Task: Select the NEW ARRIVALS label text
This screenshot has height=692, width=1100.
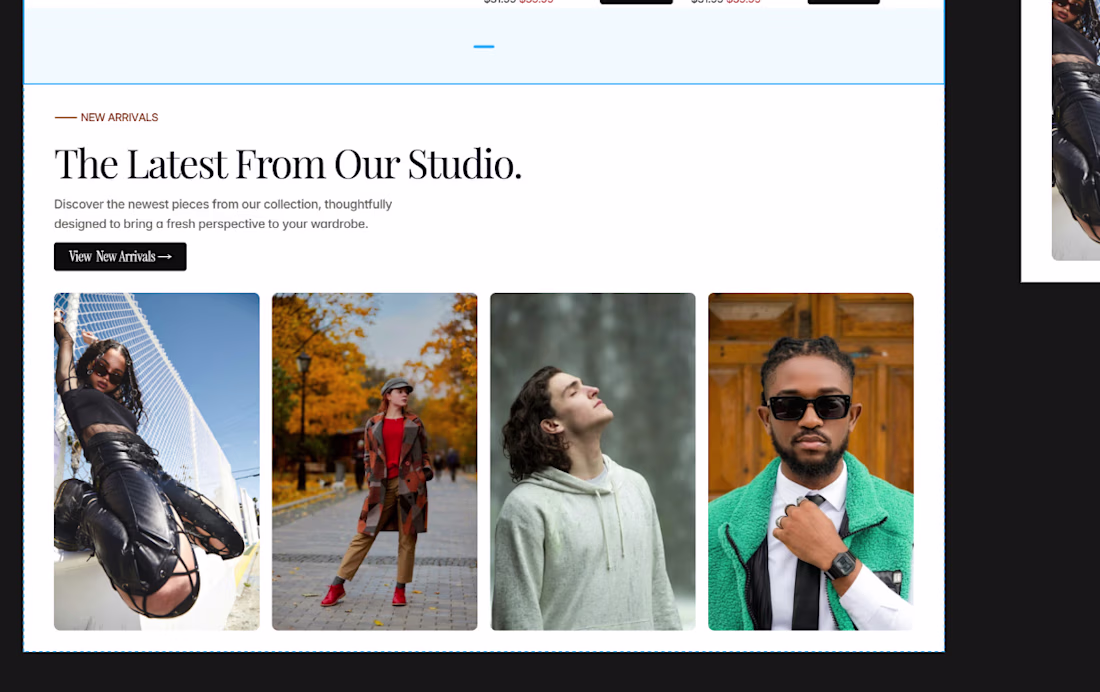Action: 119,117
